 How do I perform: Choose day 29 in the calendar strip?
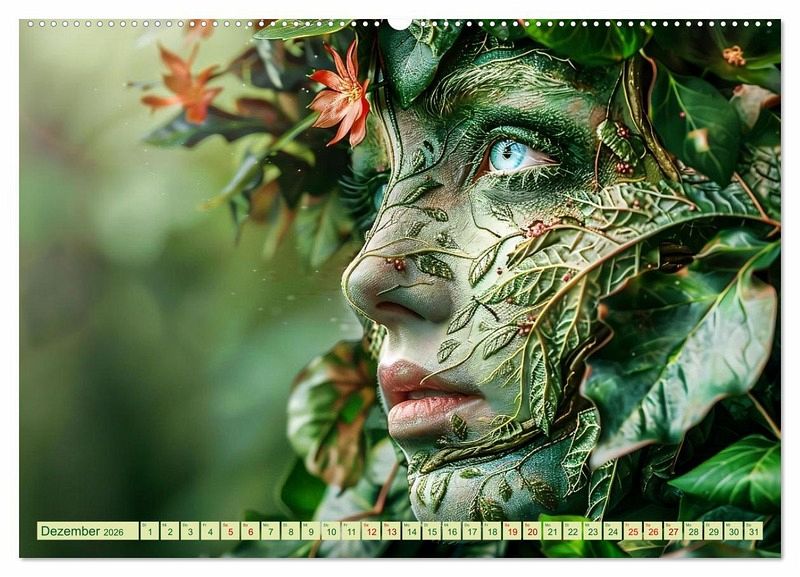pyautogui.click(x=714, y=531)
